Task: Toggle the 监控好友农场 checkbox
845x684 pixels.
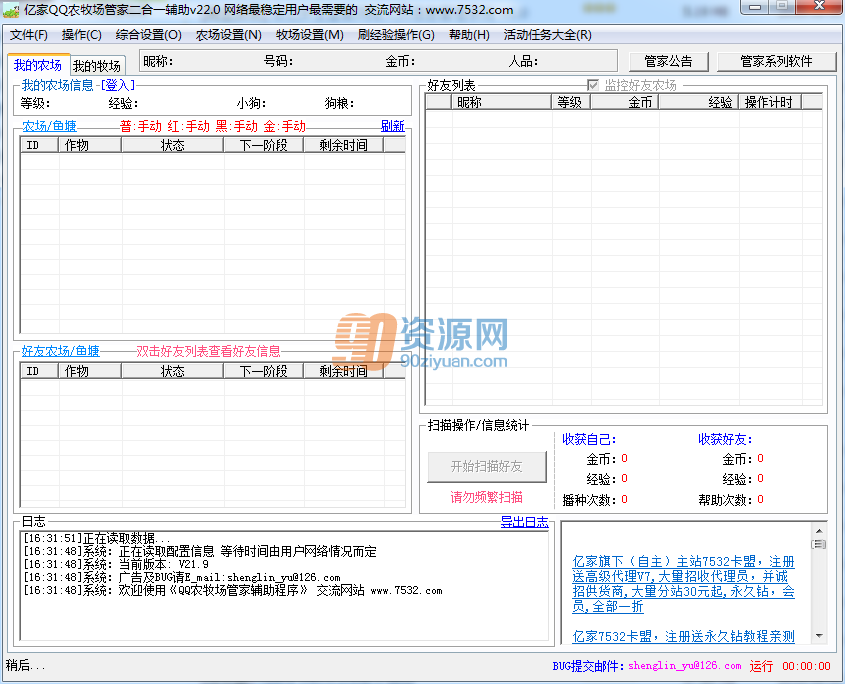Action: 593,85
